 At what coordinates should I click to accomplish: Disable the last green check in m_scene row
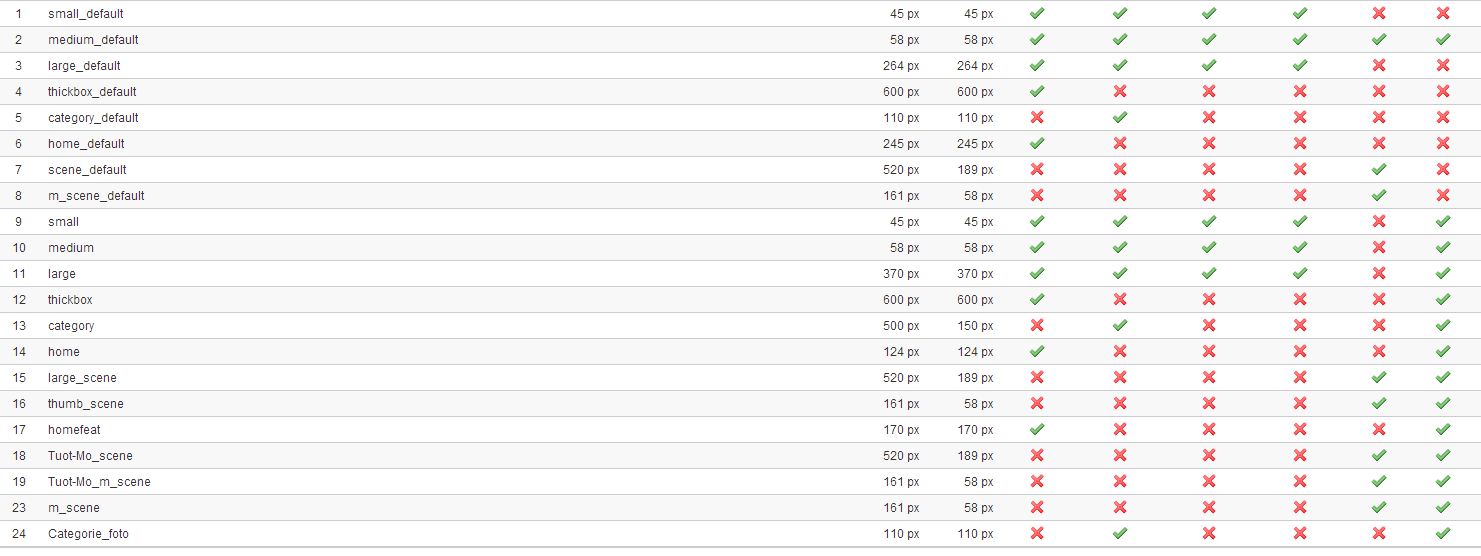click(x=1443, y=507)
